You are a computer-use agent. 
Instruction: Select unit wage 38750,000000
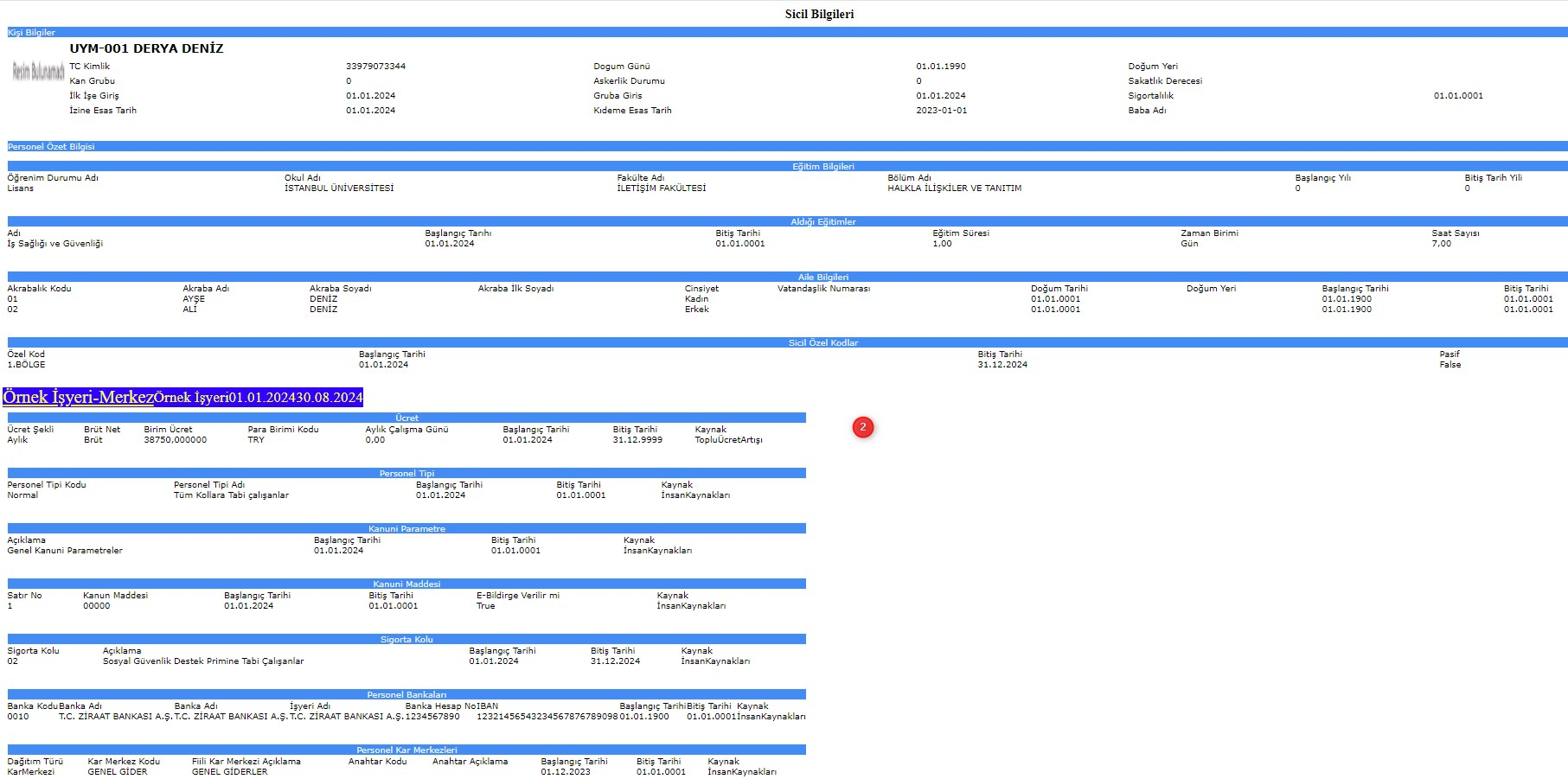(x=175, y=440)
